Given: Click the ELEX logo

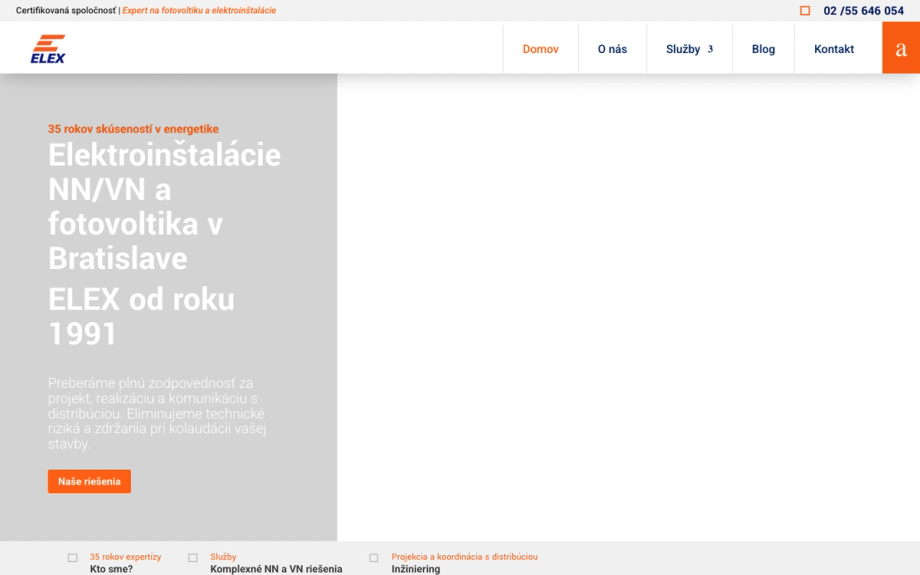Looking at the screenshot, I should tap(48, 49).
